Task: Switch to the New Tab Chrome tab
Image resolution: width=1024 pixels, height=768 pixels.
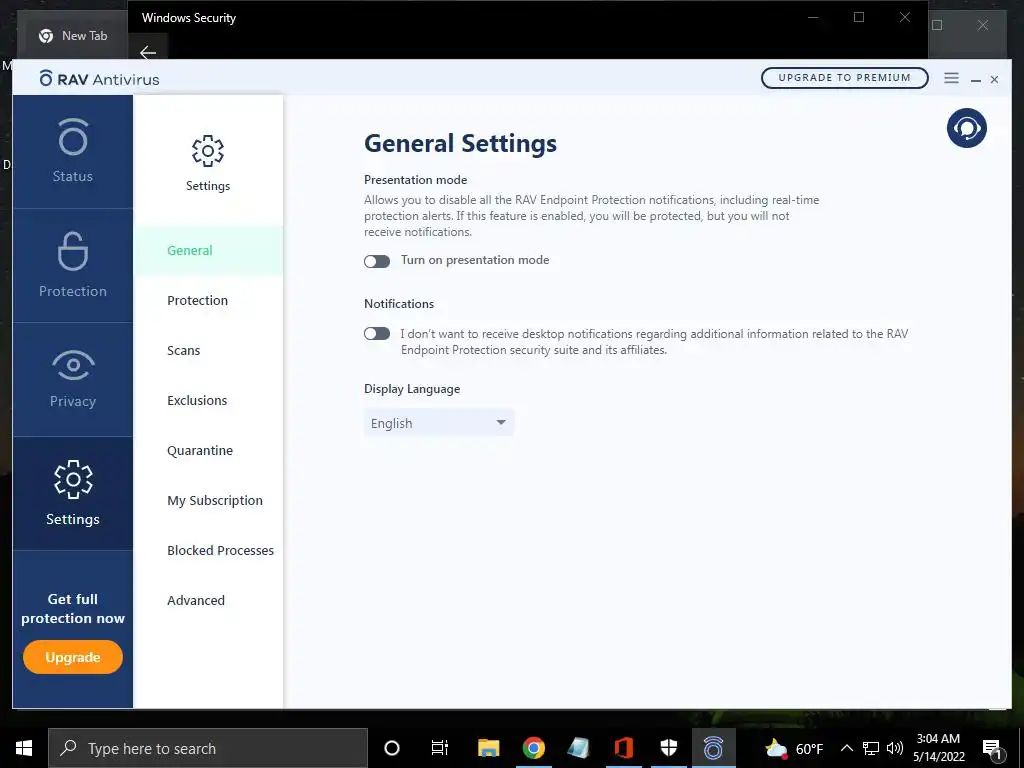Action: pos(73,36)
